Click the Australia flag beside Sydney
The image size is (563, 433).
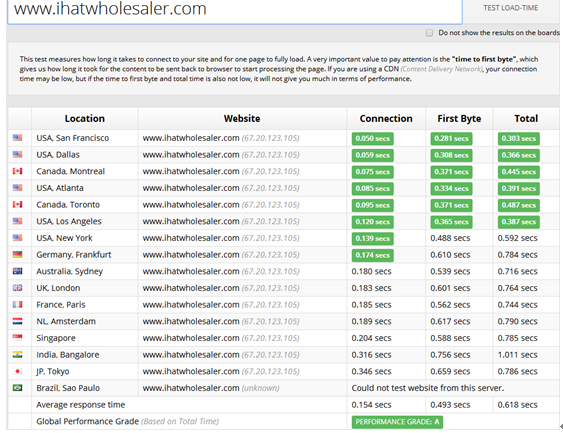coord(18,271)
